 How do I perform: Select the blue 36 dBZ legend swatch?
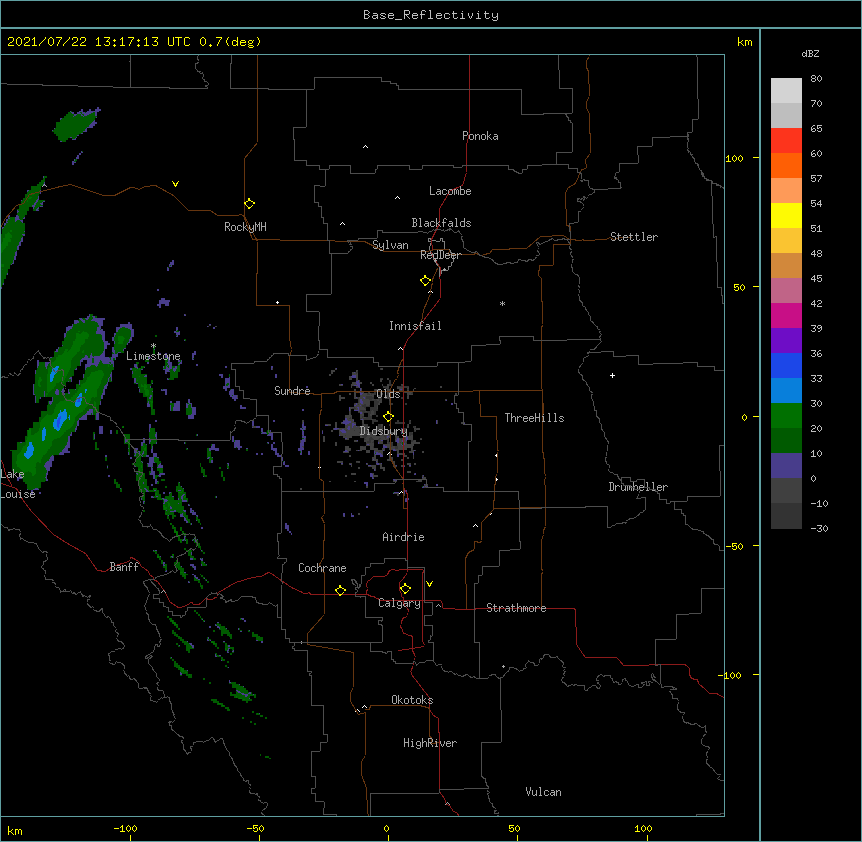click(x=786, y=365)
